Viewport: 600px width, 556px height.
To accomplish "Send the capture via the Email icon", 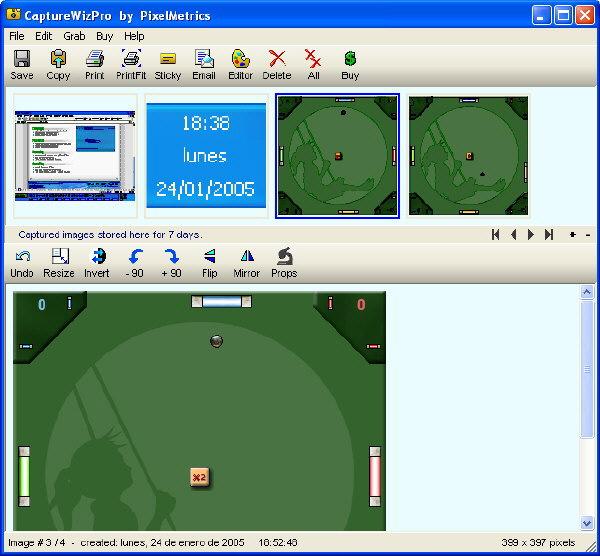I will (204, 65).
